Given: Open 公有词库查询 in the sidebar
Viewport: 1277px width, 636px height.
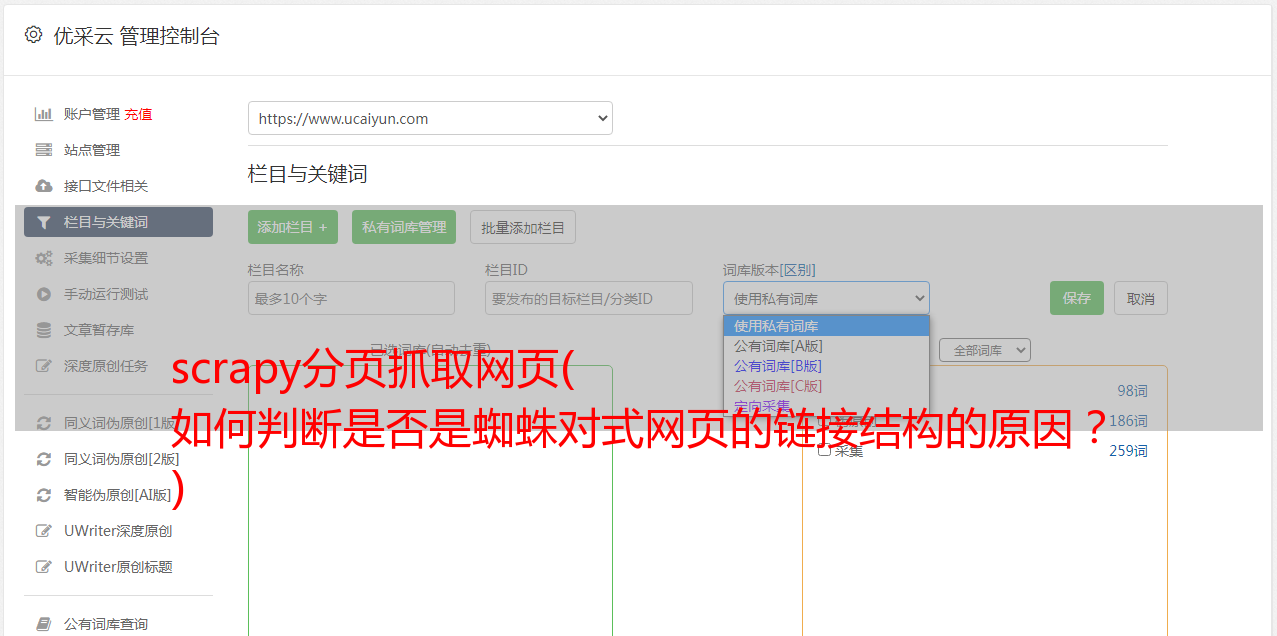Looking at the screenshot, I should (x=106, y=624).
